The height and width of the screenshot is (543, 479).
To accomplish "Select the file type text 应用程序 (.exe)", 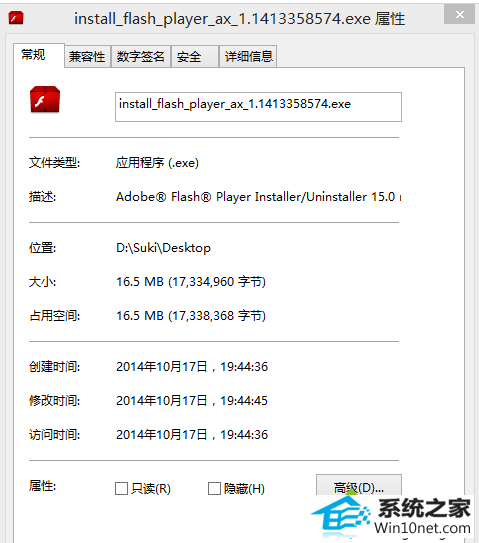I will tap(157, 163).
